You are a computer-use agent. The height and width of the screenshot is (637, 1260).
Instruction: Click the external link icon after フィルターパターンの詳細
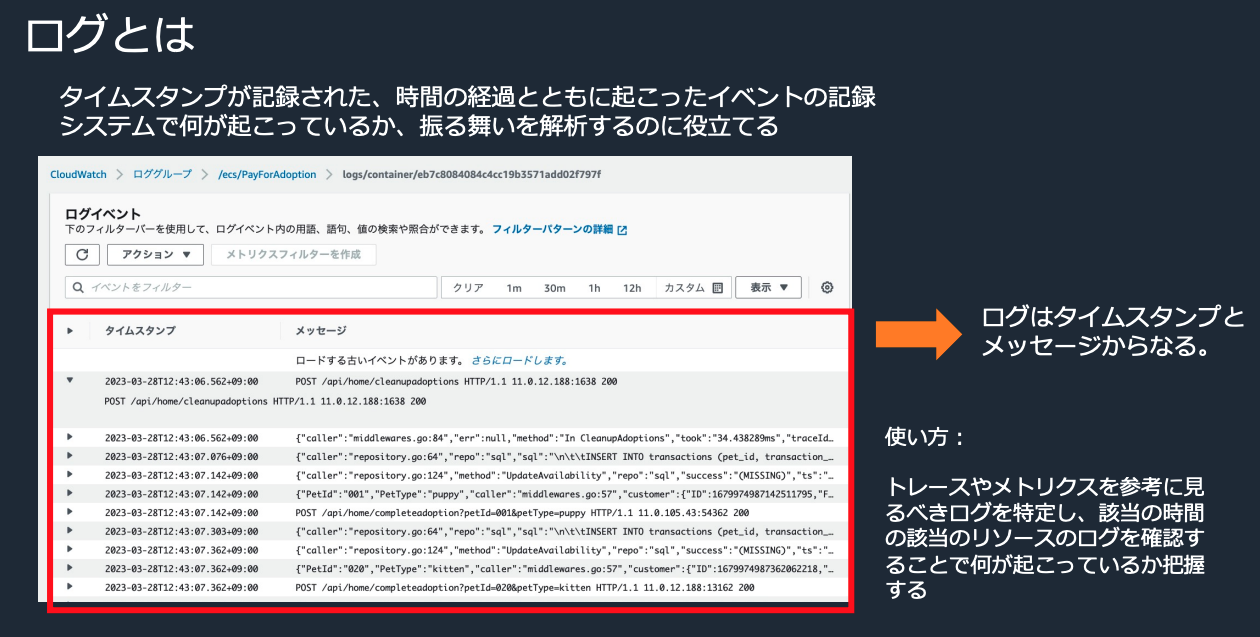622,230
